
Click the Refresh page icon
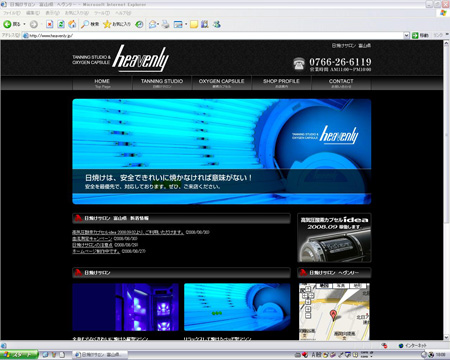click(61, 24)
